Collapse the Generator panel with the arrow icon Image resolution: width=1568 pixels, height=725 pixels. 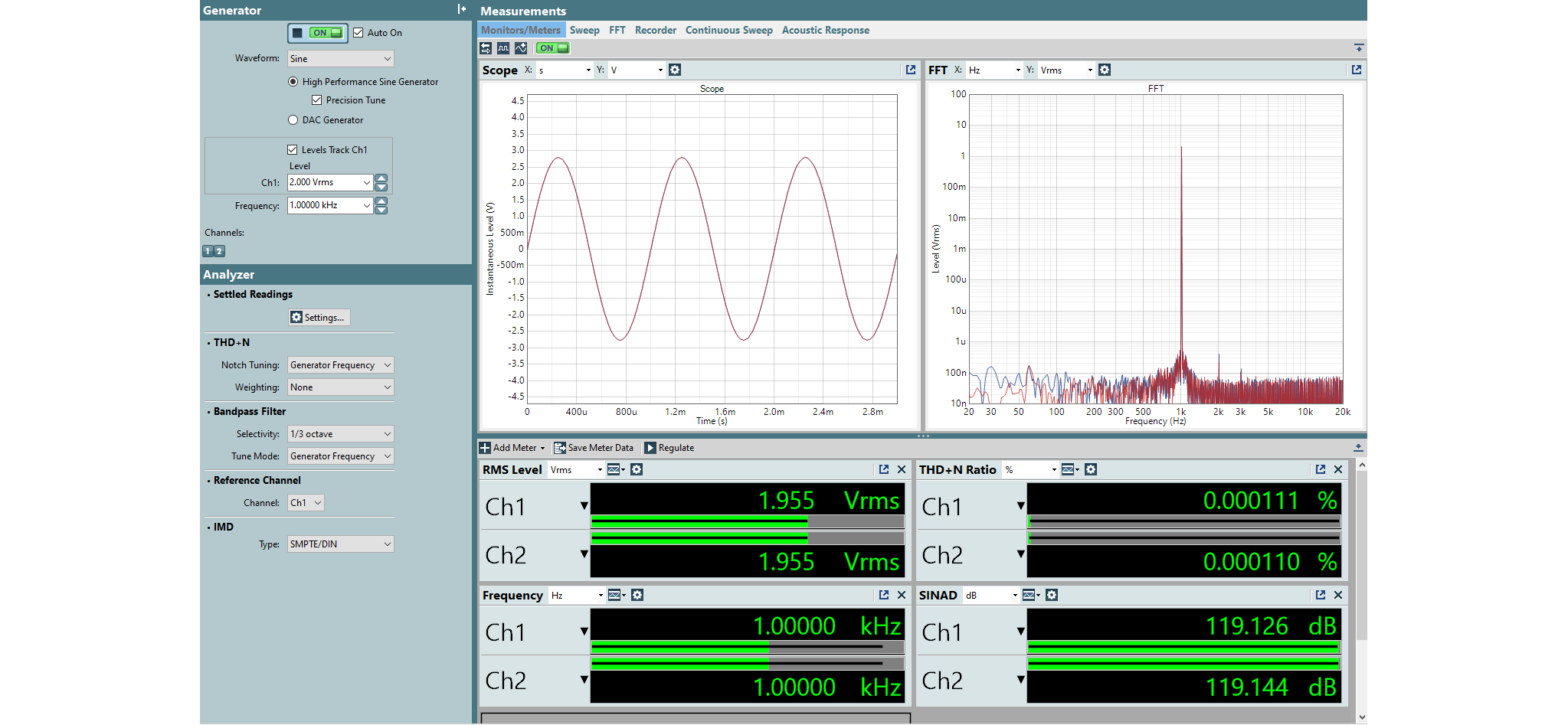click(x=461, y=9)
